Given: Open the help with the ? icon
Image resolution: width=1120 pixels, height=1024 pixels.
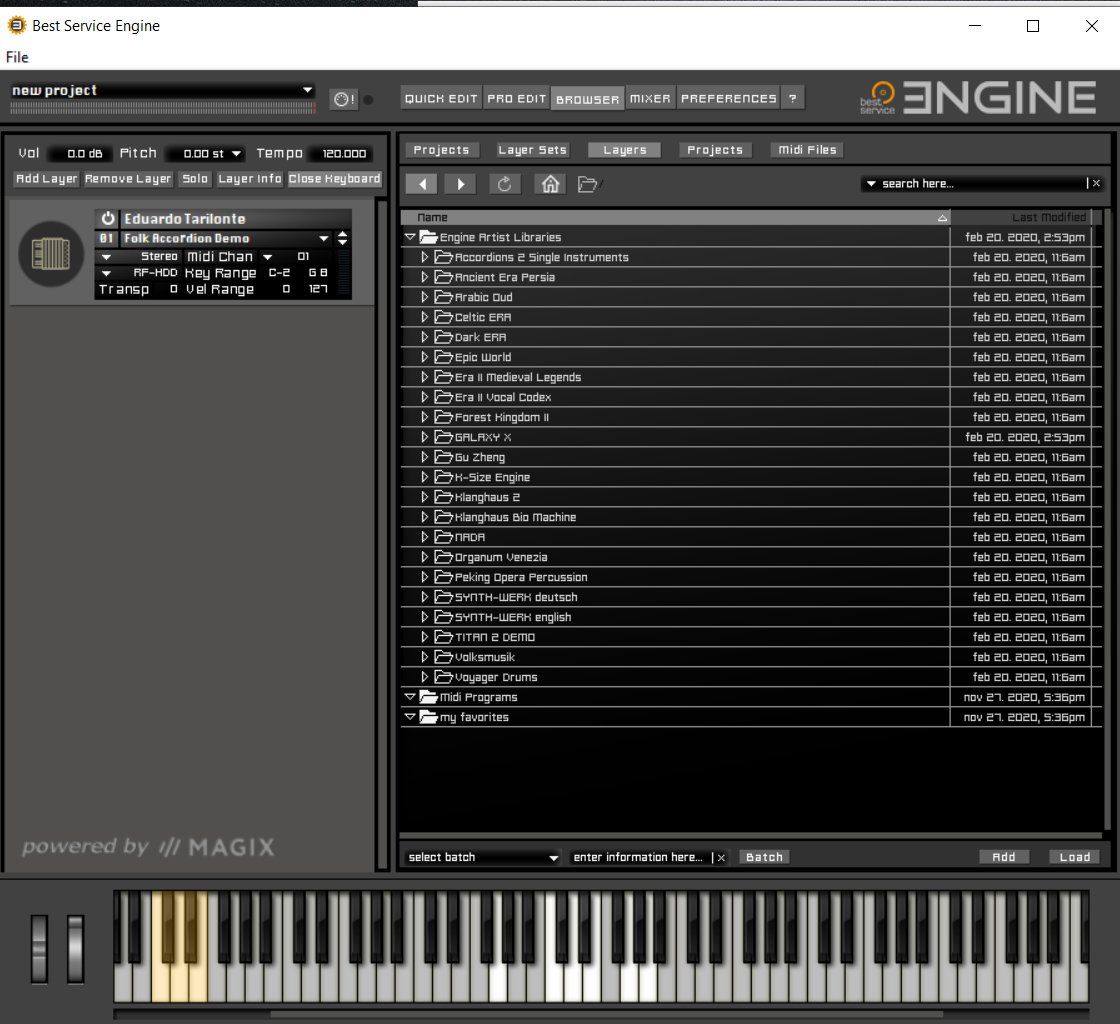Looking at the screenshot, I should [x=793, y=98].
